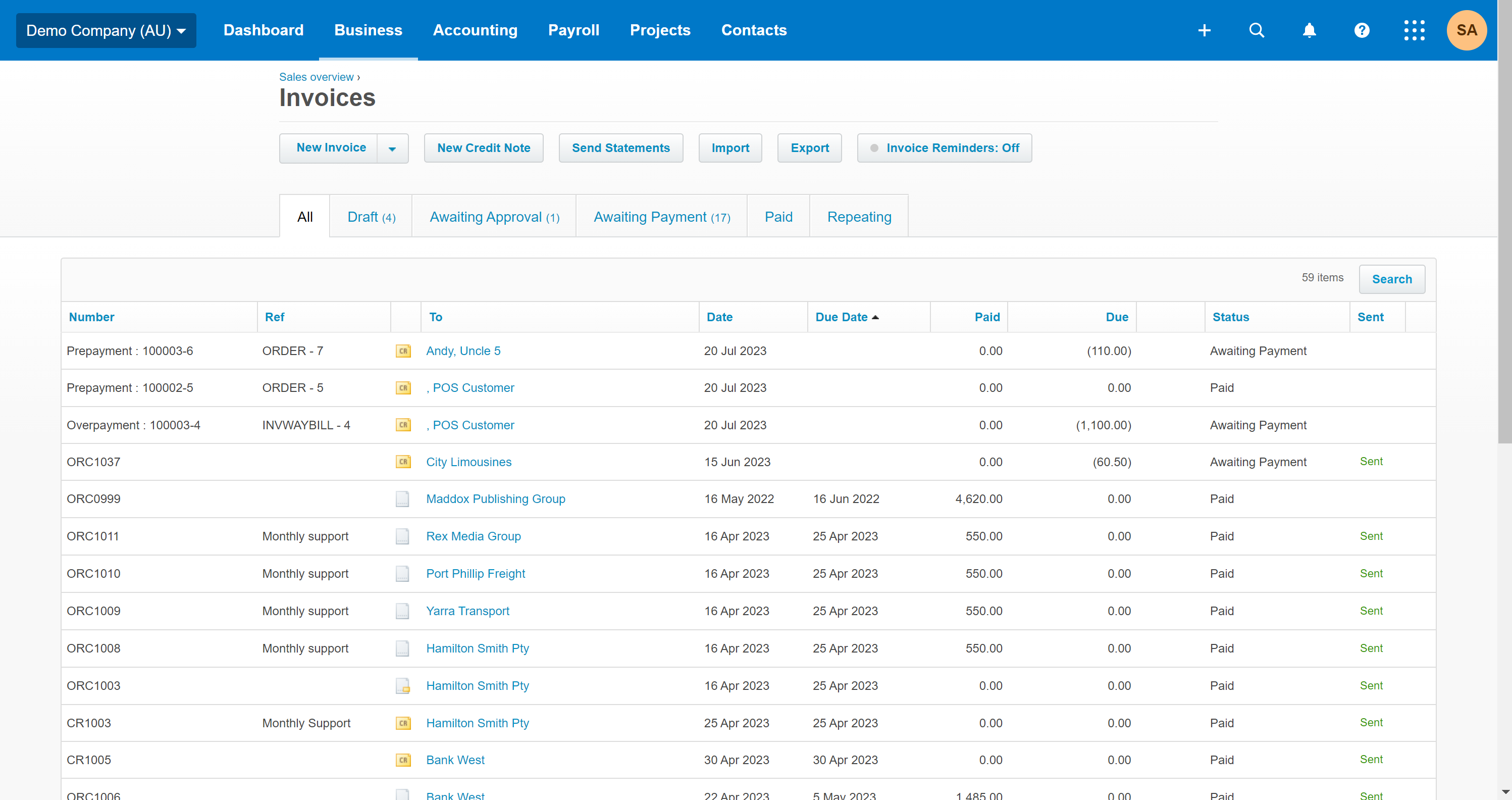Sort by the Number column header
This screenshot has height=800, width=1512.
91,317
